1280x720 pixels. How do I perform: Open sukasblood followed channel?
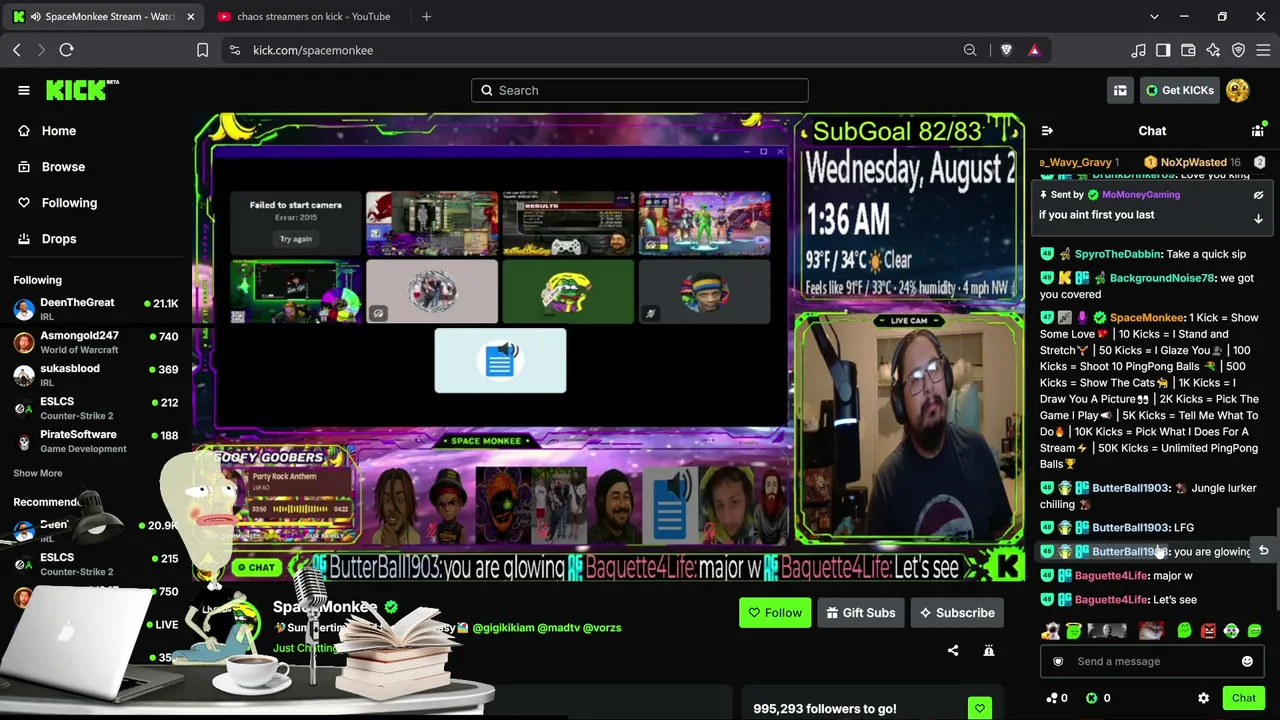pyautogui.click(x=96, y=375)
